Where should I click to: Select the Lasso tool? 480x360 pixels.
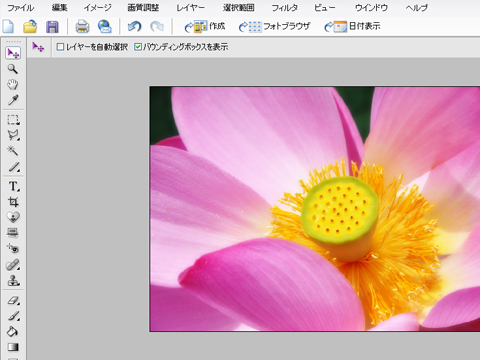pyautogui.click(x=13, y=135)
